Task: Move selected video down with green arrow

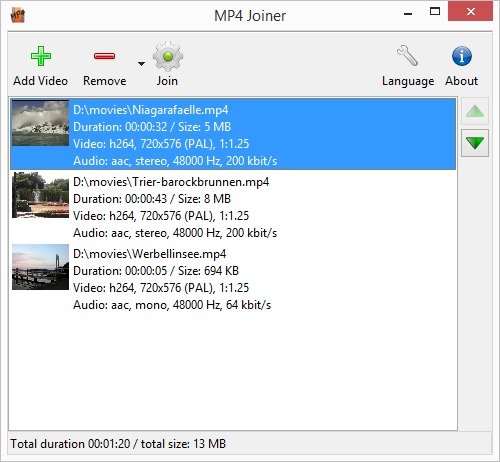Action: (x=475, y=143)
